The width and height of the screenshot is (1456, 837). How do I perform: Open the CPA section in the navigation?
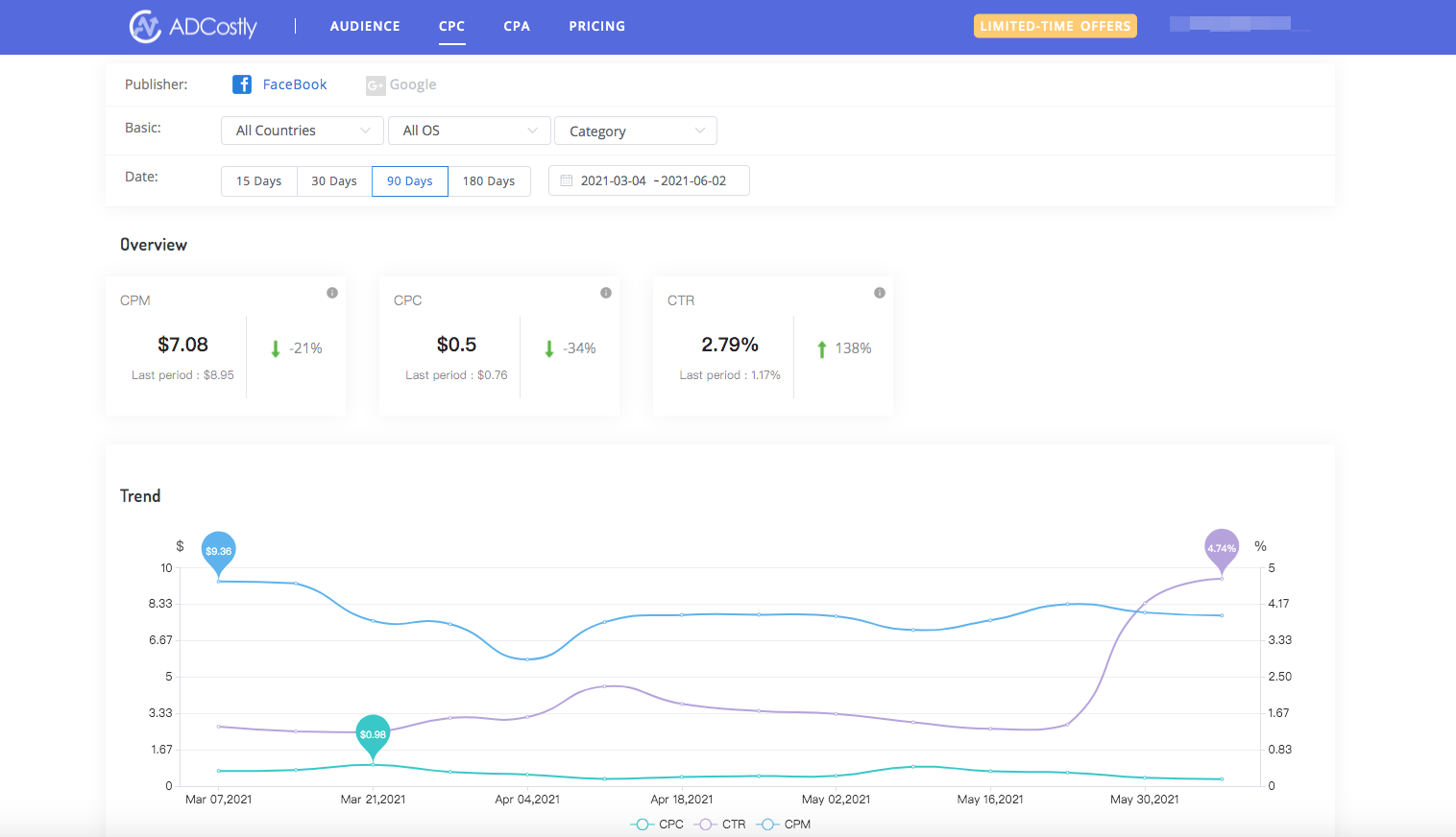[517, 26]
